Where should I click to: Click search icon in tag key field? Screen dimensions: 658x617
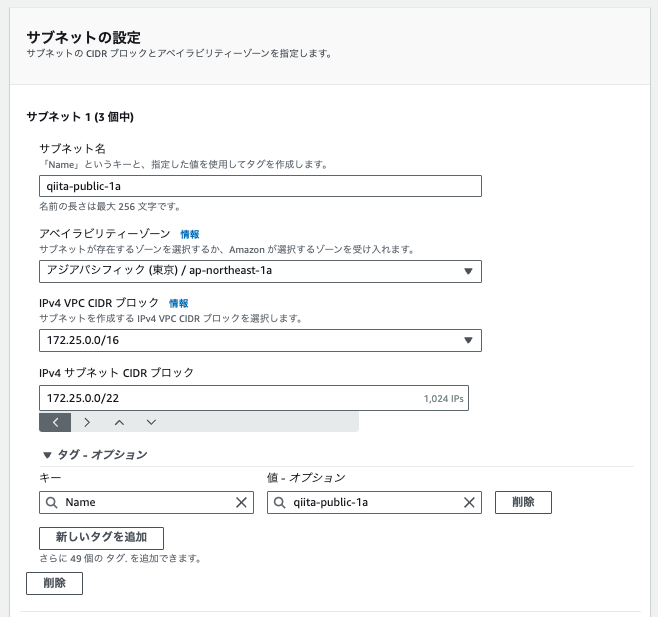52,502
